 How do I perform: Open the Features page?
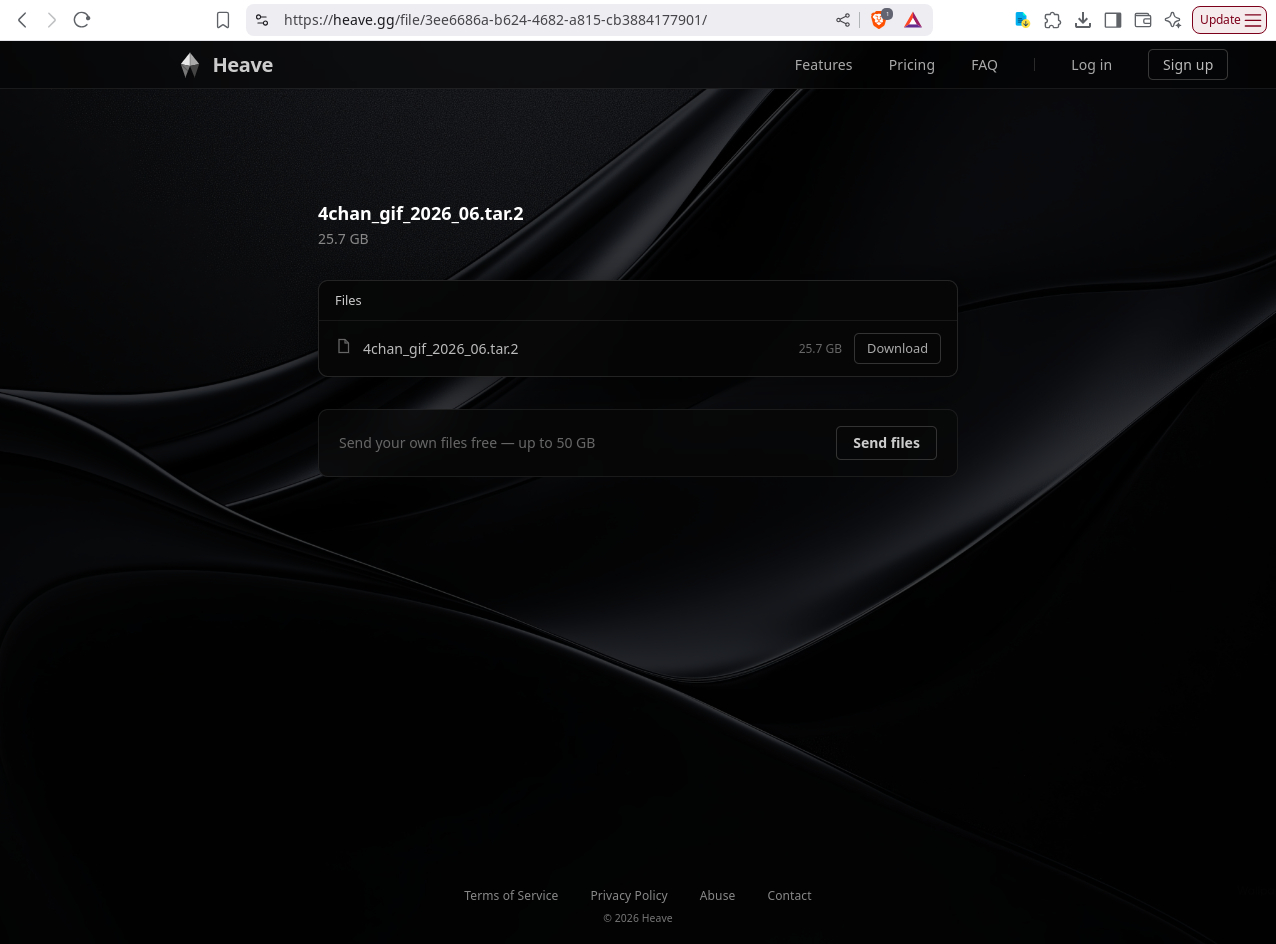pos(823,65)
